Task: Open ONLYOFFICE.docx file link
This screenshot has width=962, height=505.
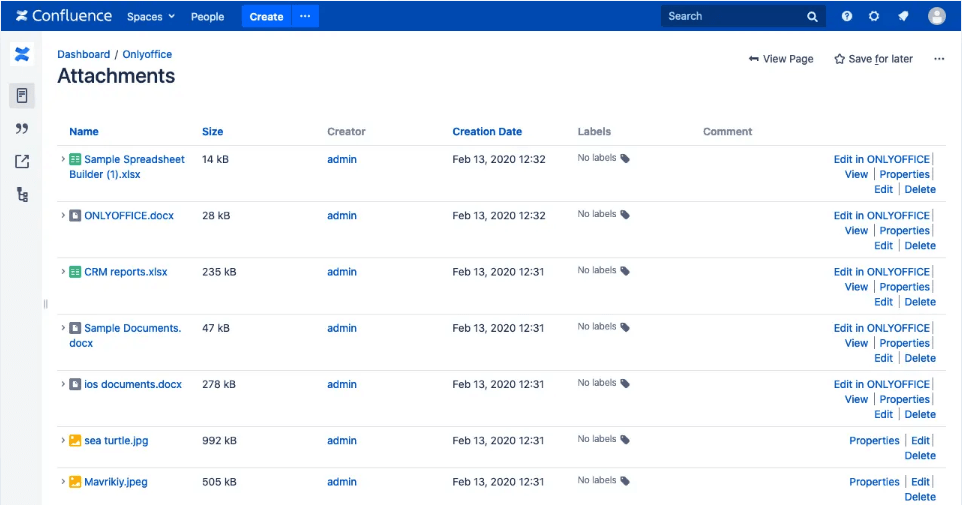Action: pos(129,215)
